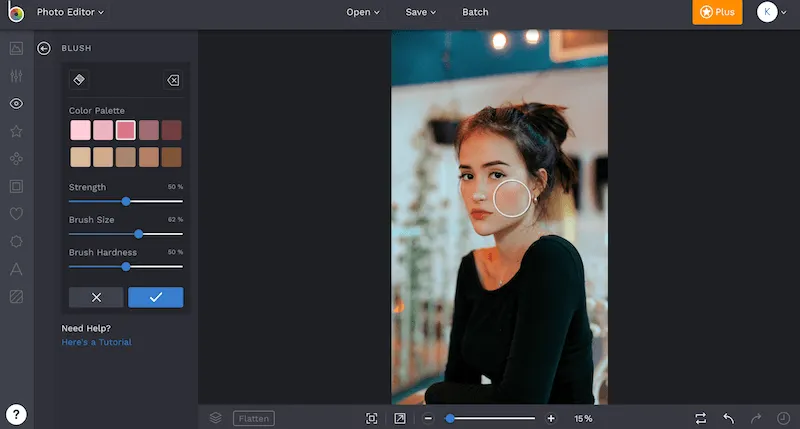Click the help question mark button
Screen dimensions: 800x429
[16, 414]
